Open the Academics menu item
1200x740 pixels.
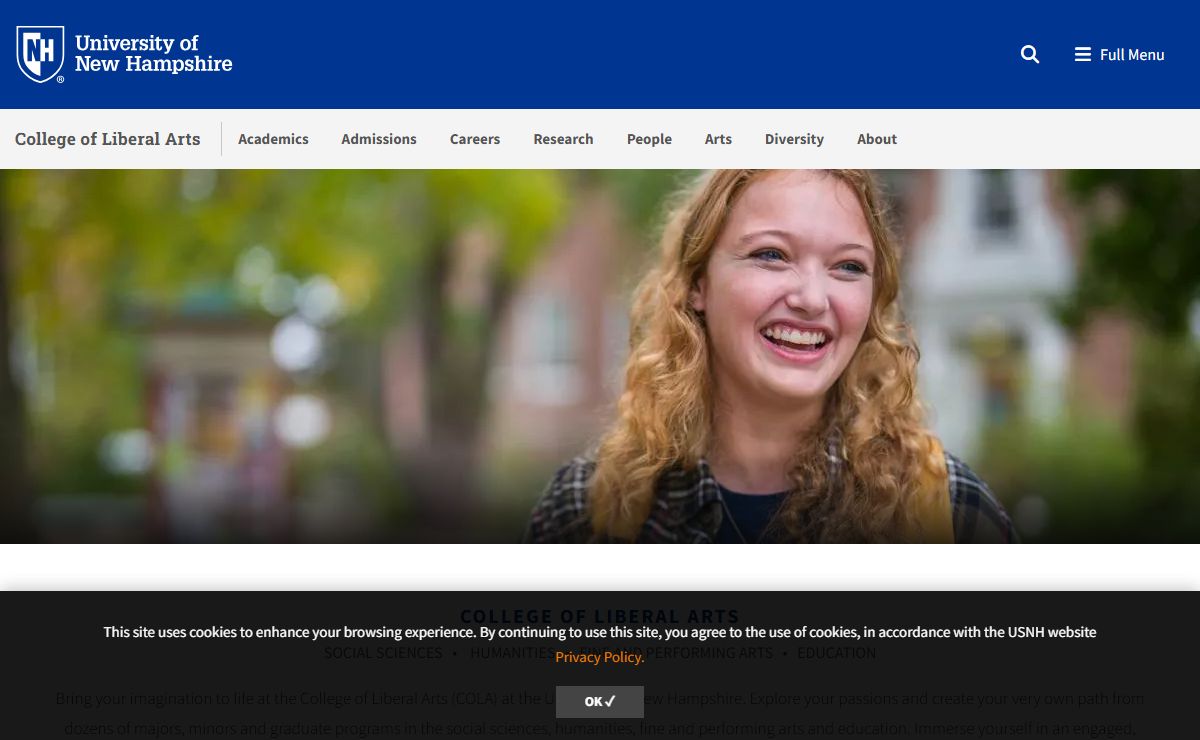coord(273,139)
